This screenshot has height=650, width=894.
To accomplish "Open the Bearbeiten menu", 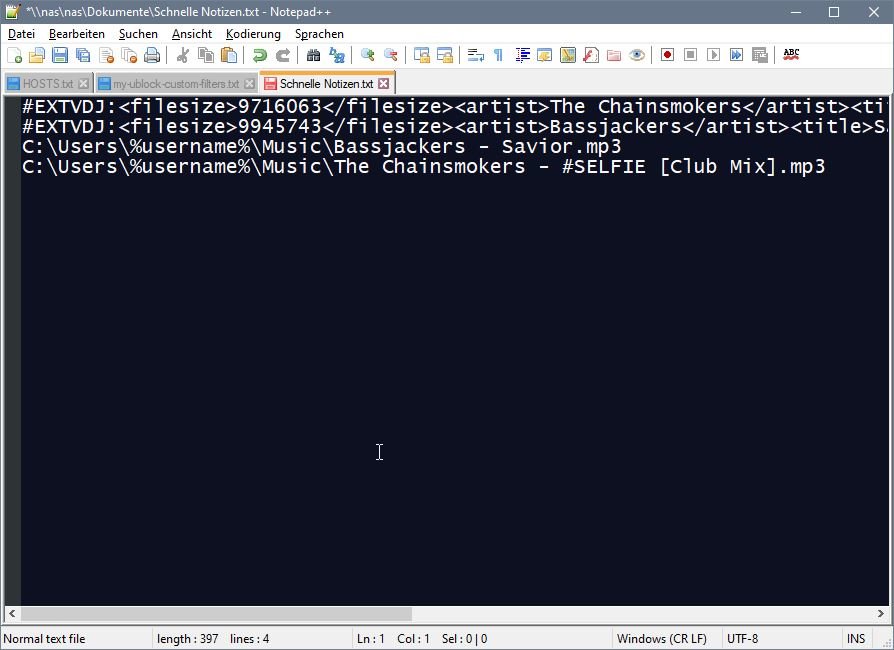I will (x=77, y=34).
